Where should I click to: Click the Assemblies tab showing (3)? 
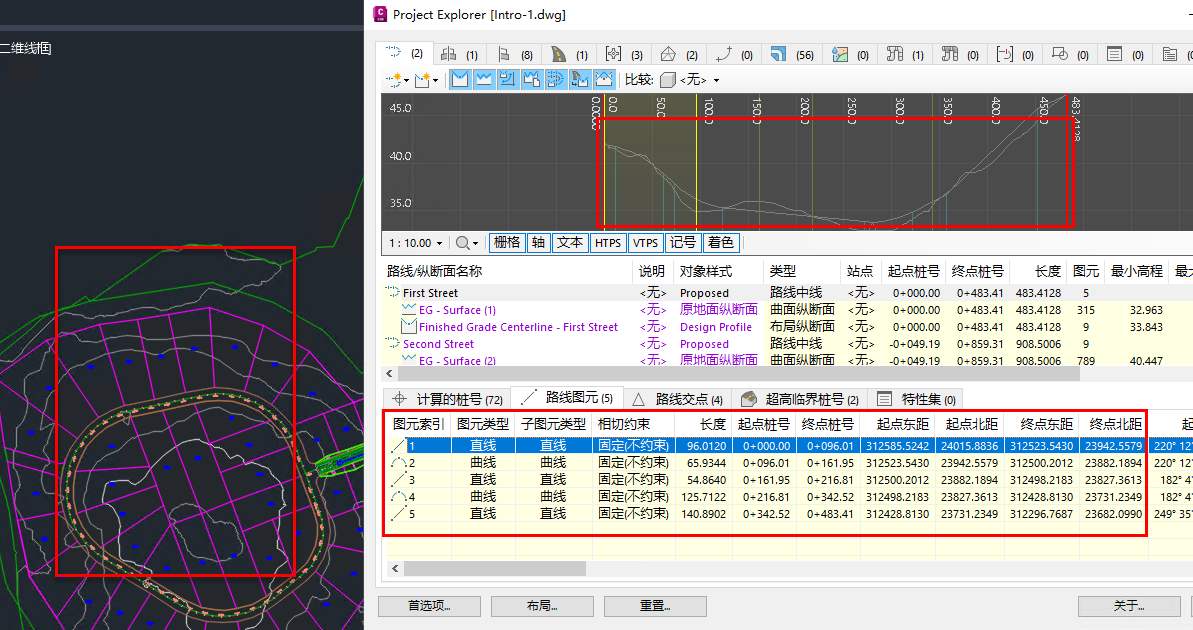click(620, 54)
